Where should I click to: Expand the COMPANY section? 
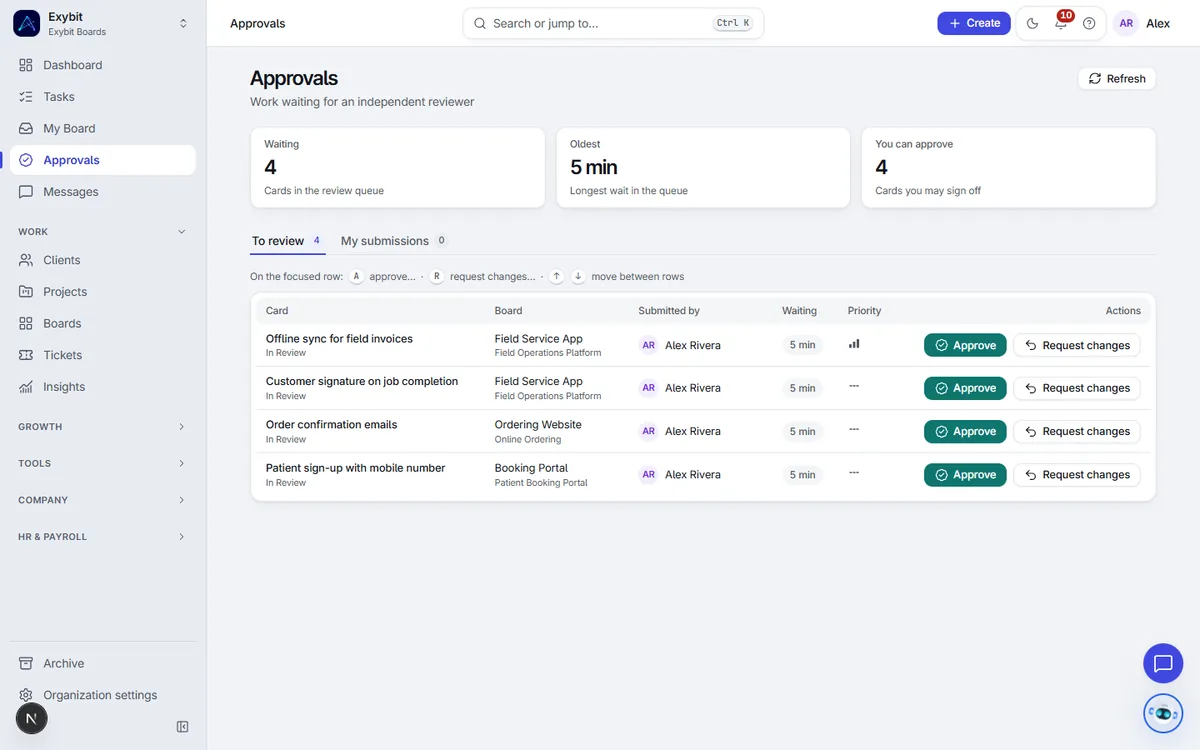pos(103,500)
